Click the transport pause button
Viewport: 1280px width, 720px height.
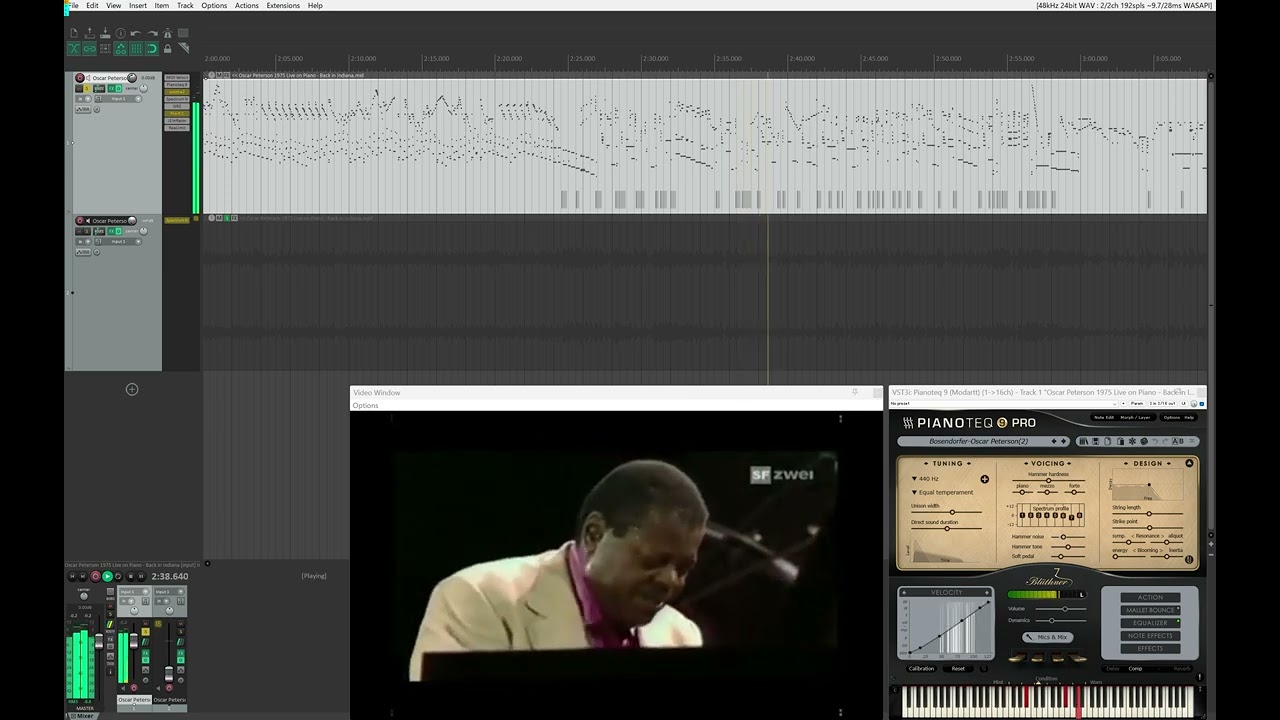click(141, 576)
